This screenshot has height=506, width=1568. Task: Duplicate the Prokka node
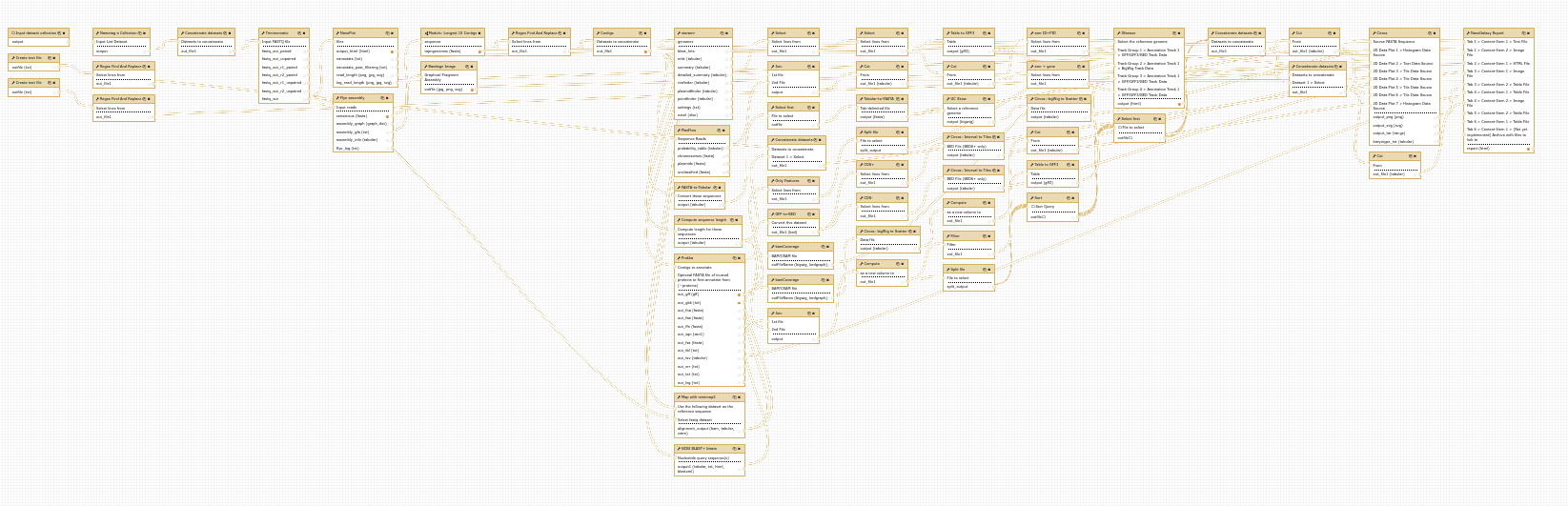733,258
